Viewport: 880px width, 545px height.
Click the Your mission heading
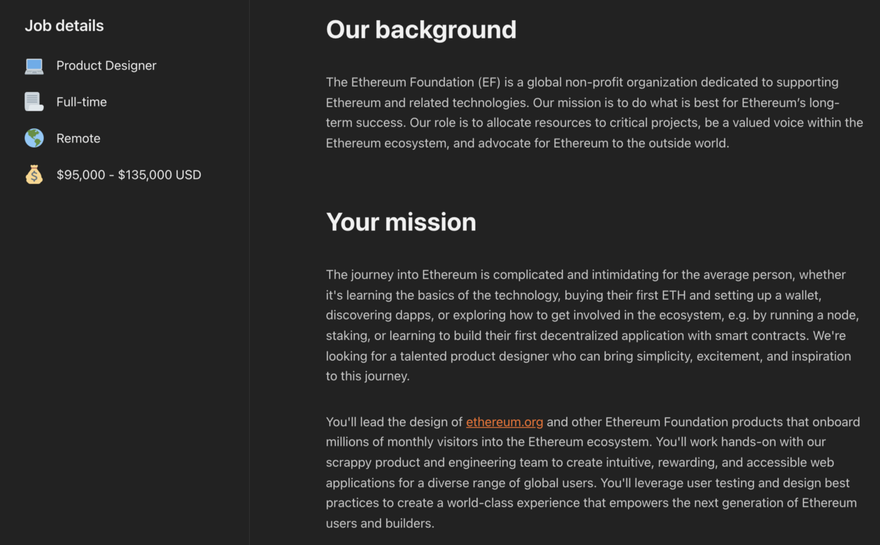401,222
